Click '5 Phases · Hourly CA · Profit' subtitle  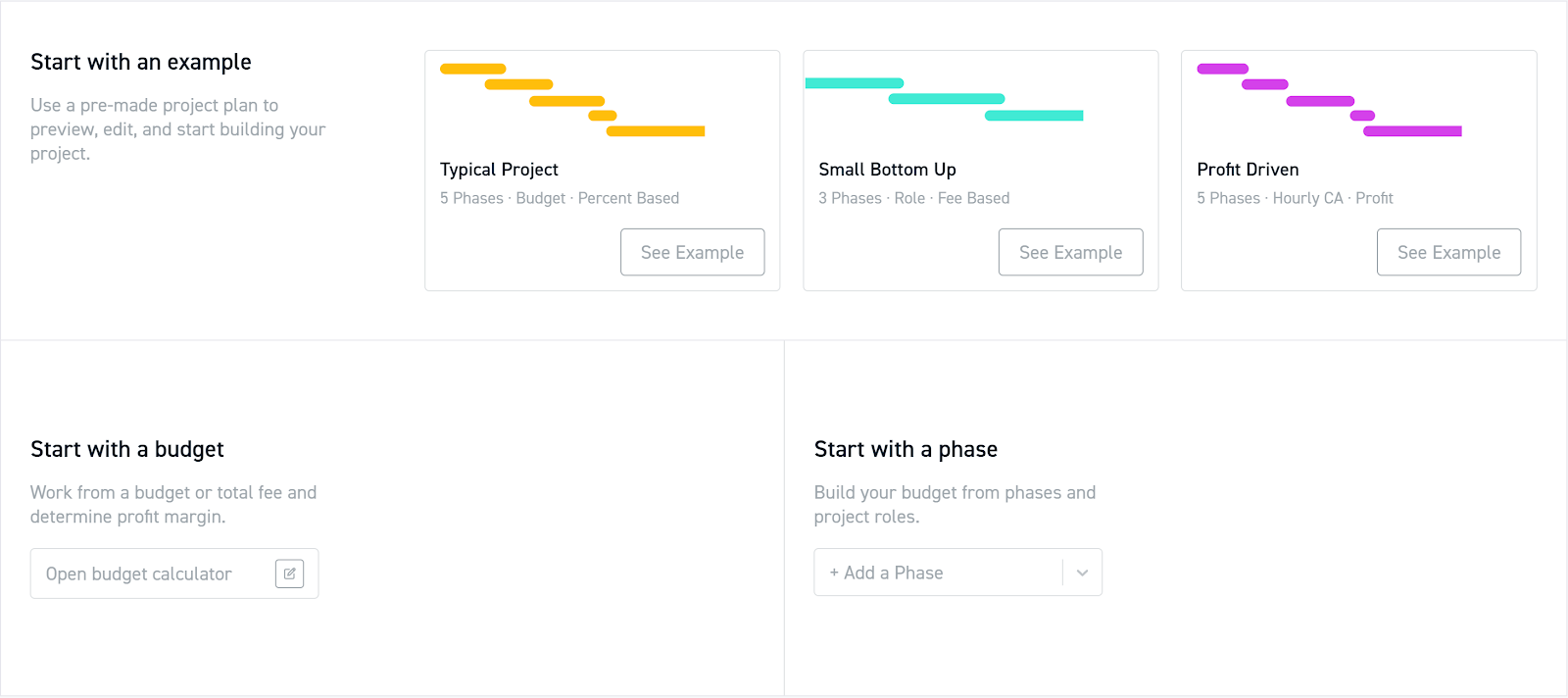coord(1295,198)
